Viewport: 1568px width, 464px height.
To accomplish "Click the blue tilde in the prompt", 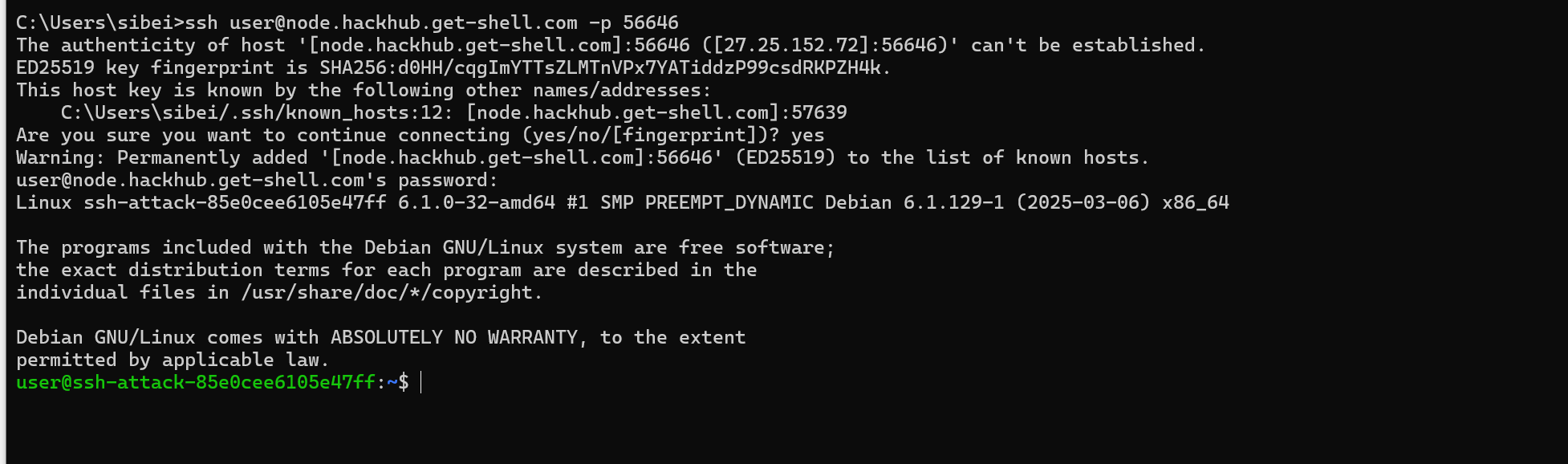I will click(392, 383).
